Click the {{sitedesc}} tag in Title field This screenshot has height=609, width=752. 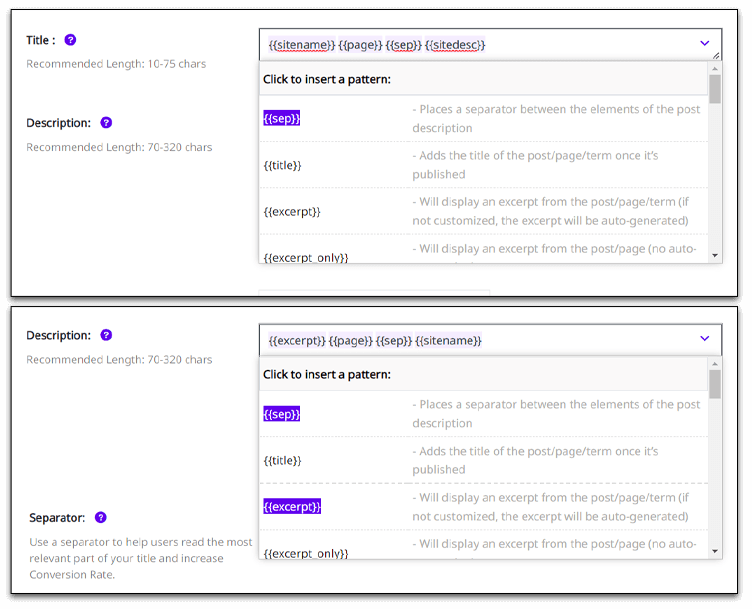click(x=455, y=45)
